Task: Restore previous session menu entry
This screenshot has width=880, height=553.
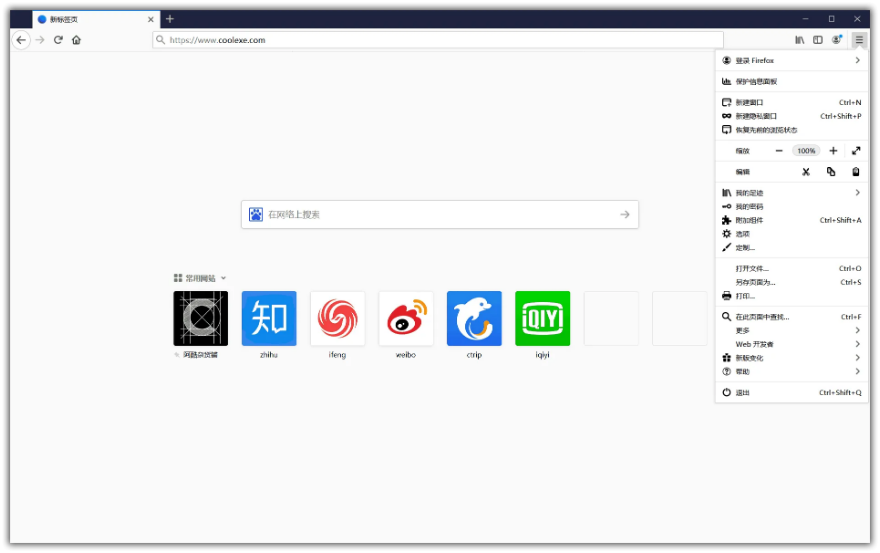Action: [791, 130]
